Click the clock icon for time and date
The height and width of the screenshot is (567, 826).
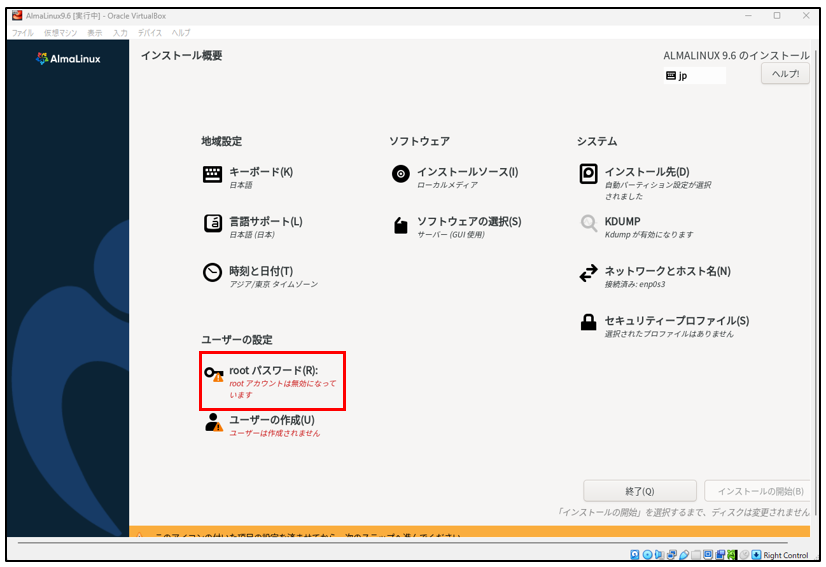click(x=212, y=273)
